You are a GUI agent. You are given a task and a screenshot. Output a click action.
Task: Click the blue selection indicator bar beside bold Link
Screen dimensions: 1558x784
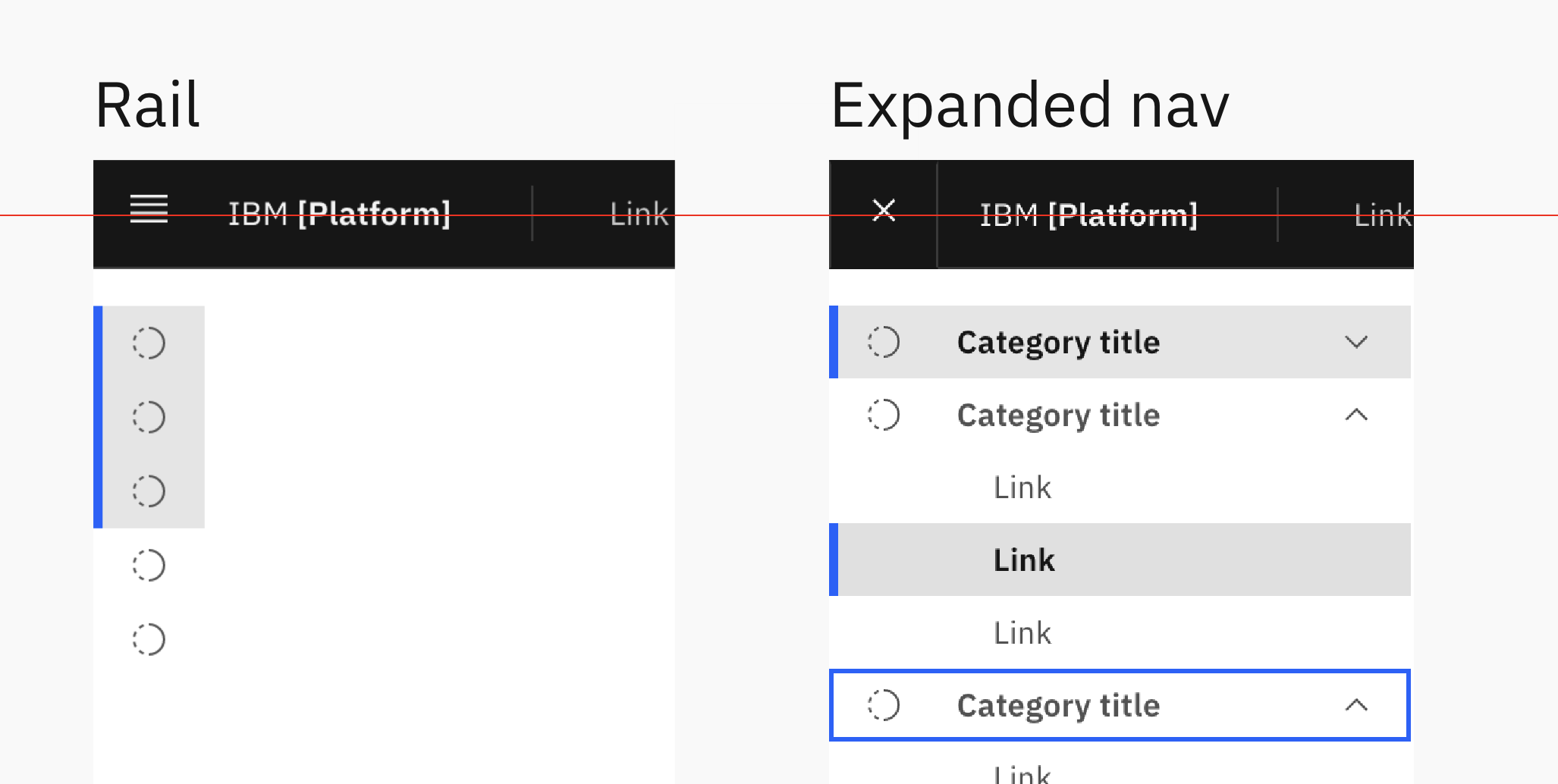coord(834,560)
